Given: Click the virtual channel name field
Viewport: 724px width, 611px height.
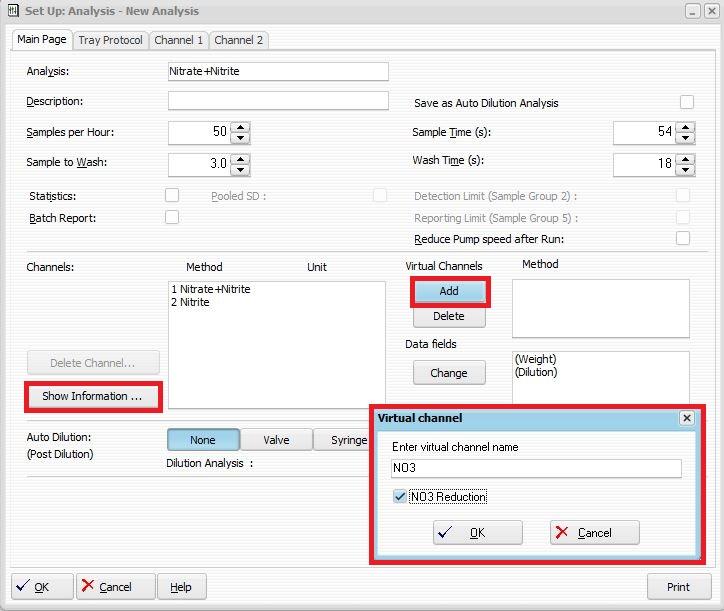Looking at the screenshot, I should (536, 468).
